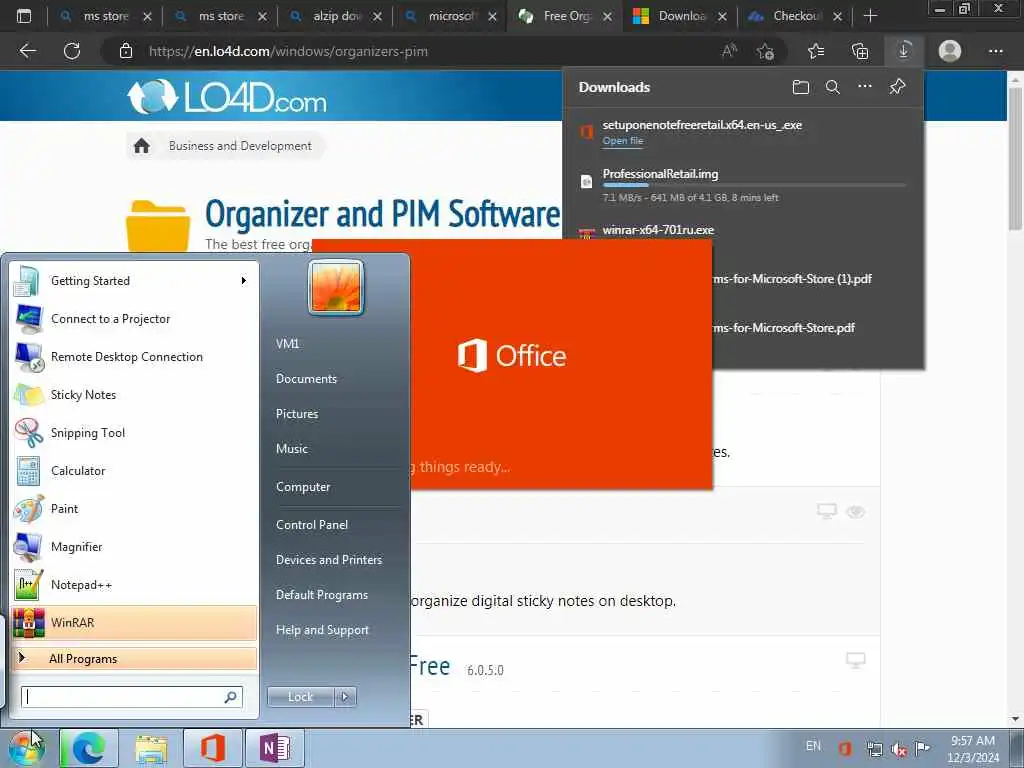Viewport: 1024px width, 768px height.
Task: Open Paint from Start menu
Action: point(134,508)
